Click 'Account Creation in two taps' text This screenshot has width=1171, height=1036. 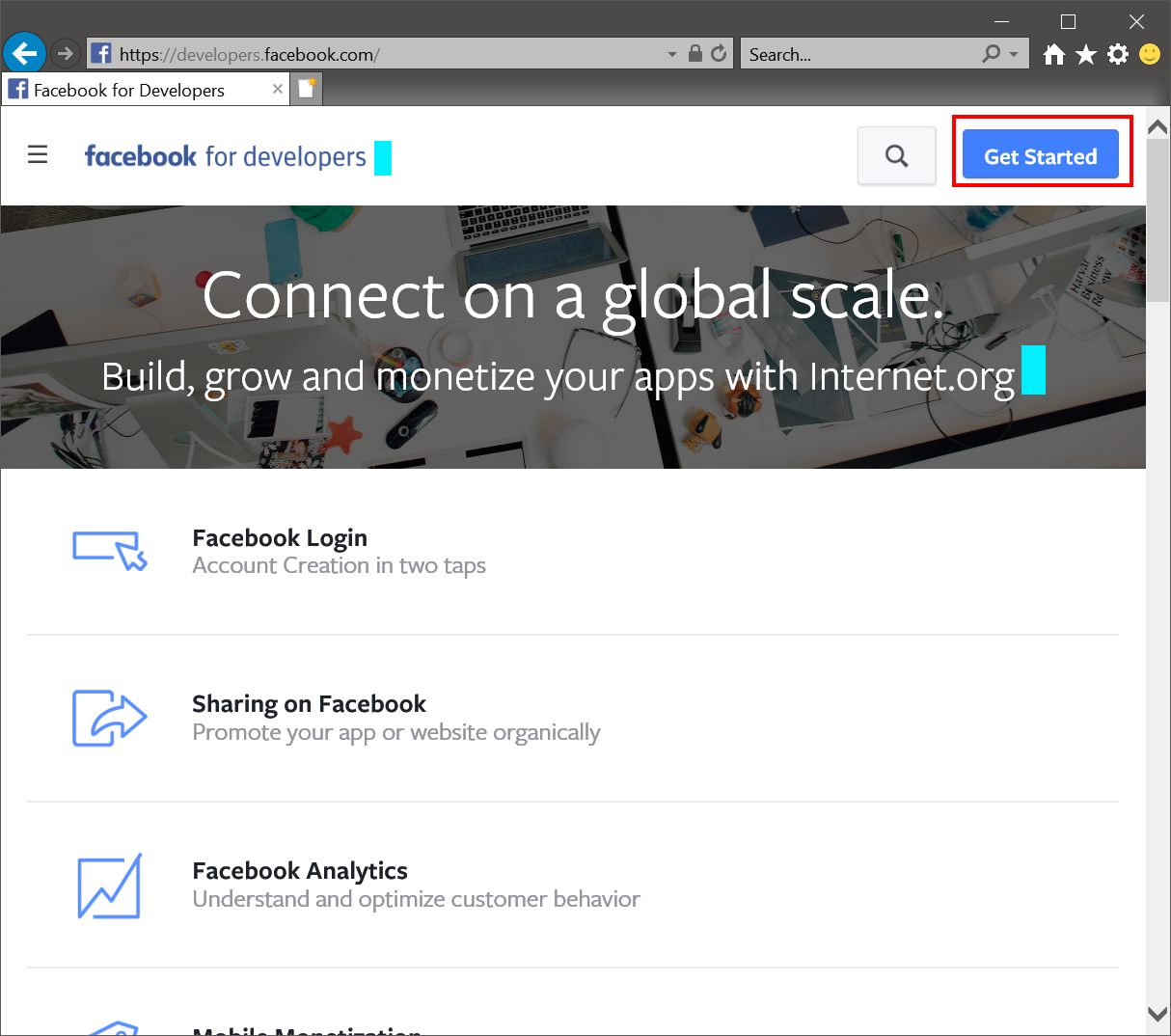click(x=339, y=565)
